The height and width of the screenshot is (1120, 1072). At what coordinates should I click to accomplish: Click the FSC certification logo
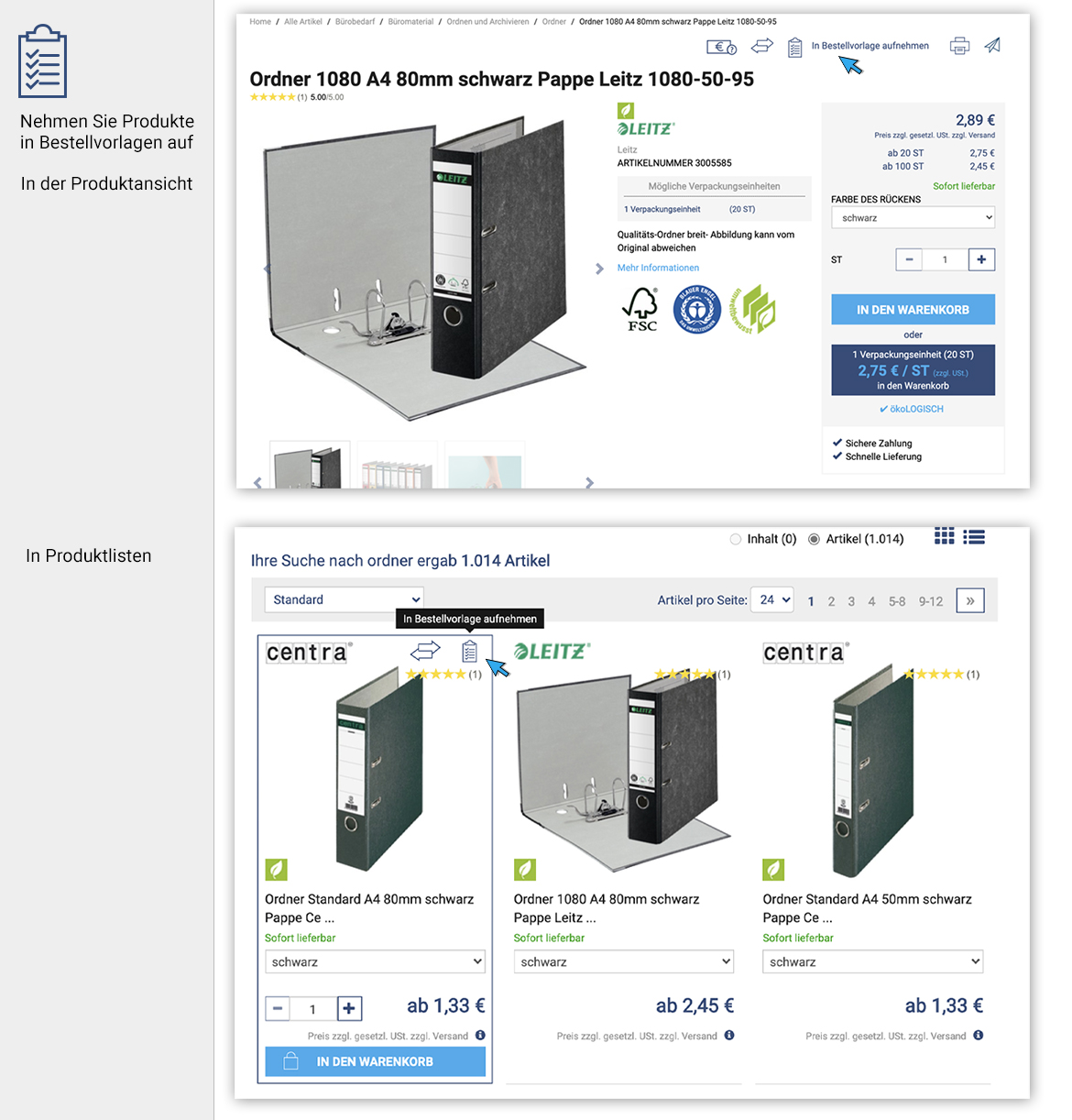[x=641, y=310]
